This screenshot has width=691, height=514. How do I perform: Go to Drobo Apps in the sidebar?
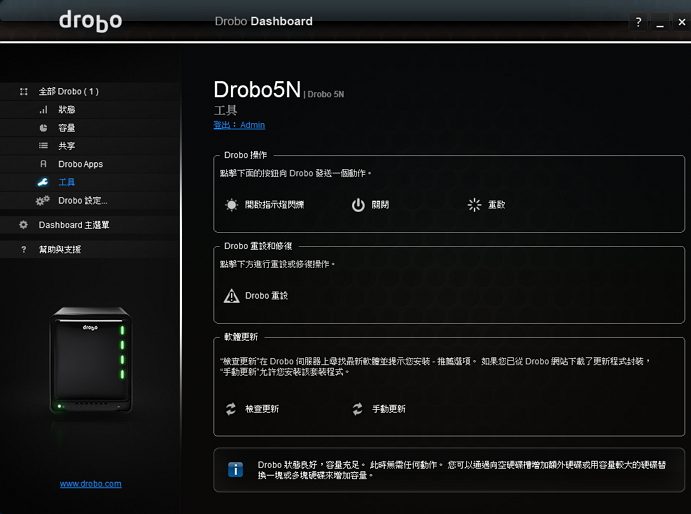[80, 164]
